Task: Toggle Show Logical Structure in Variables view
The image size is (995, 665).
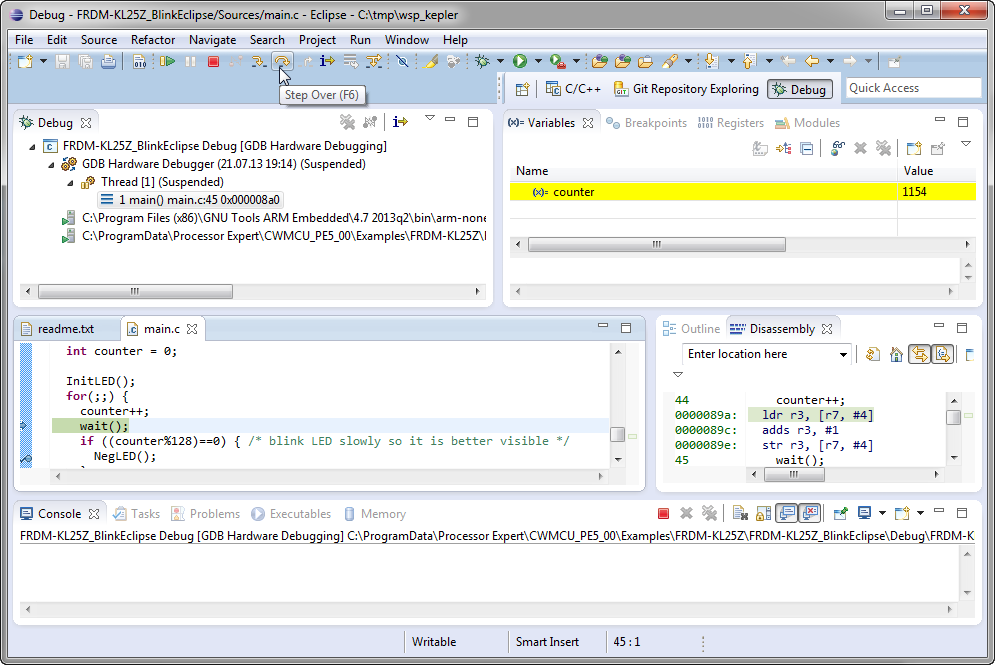Action: pyautogui.click(x=784, y=149)
